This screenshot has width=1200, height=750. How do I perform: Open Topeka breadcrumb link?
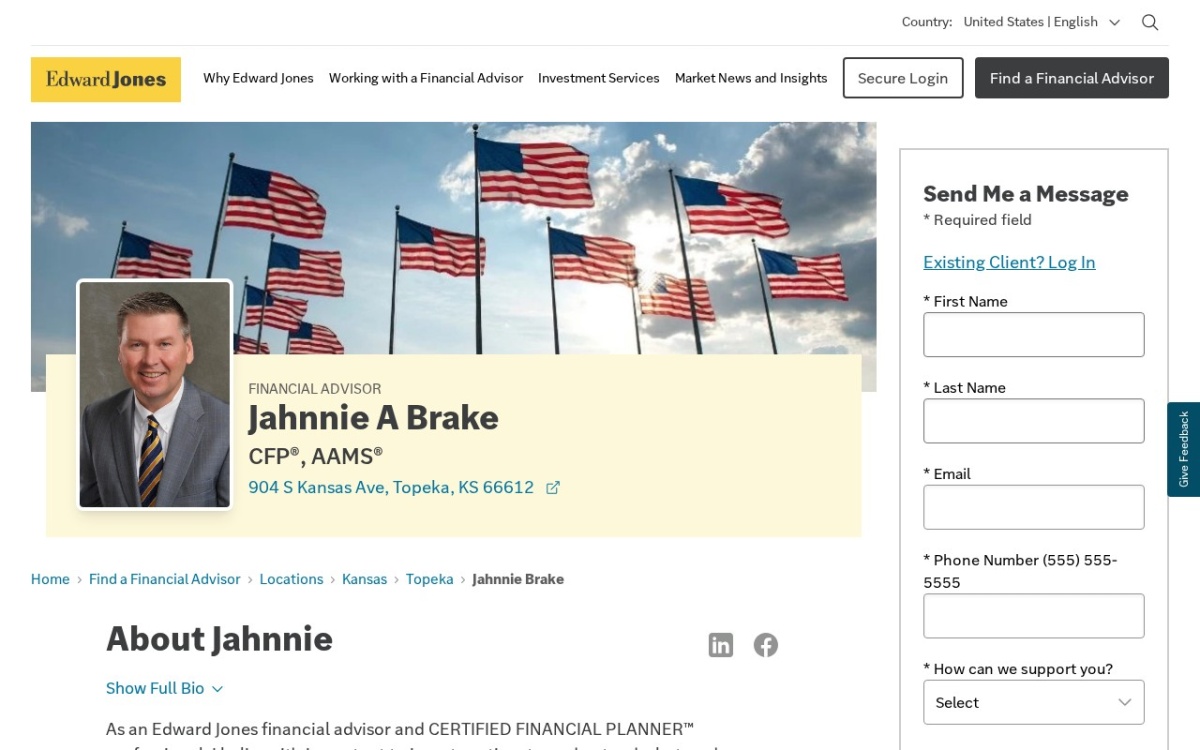coord(429,579)
